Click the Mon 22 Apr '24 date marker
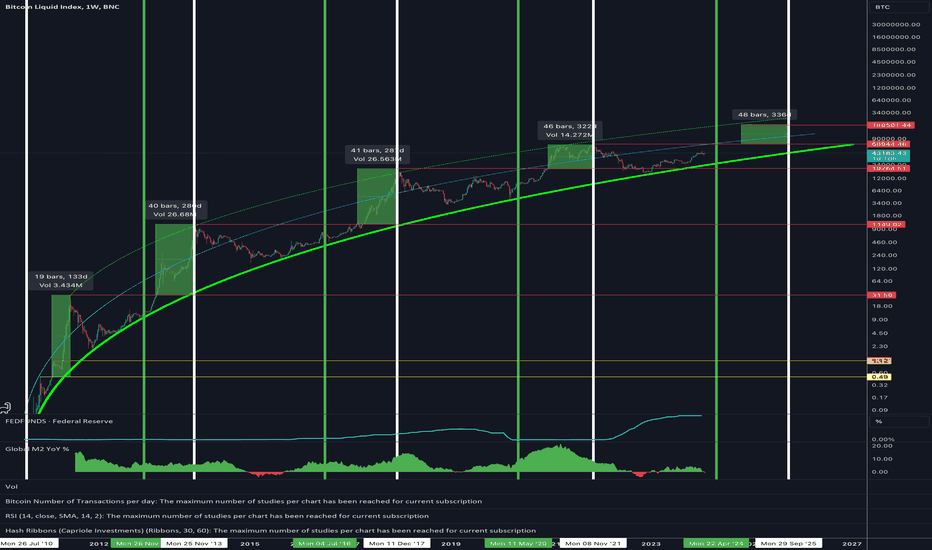Image resolution: width=932 pixels, height=550 pixels. point(716,543)
